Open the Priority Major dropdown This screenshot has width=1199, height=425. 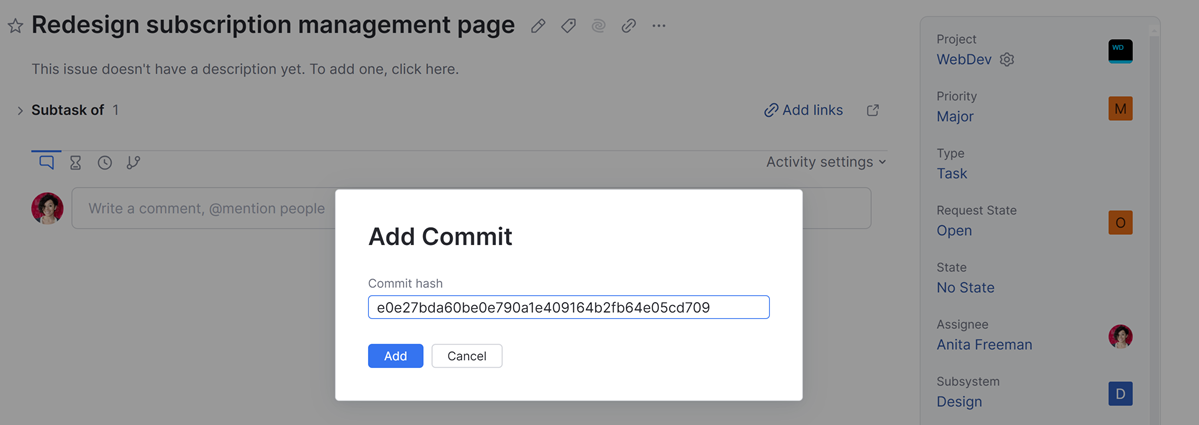[955, 116]
